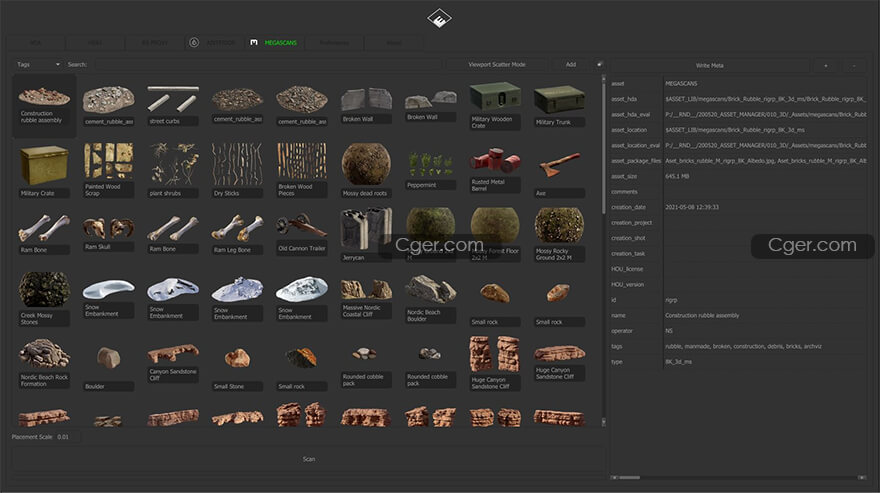Select the Small Stone asset
This screenshot has width=880, height=493.
[237, 368]
